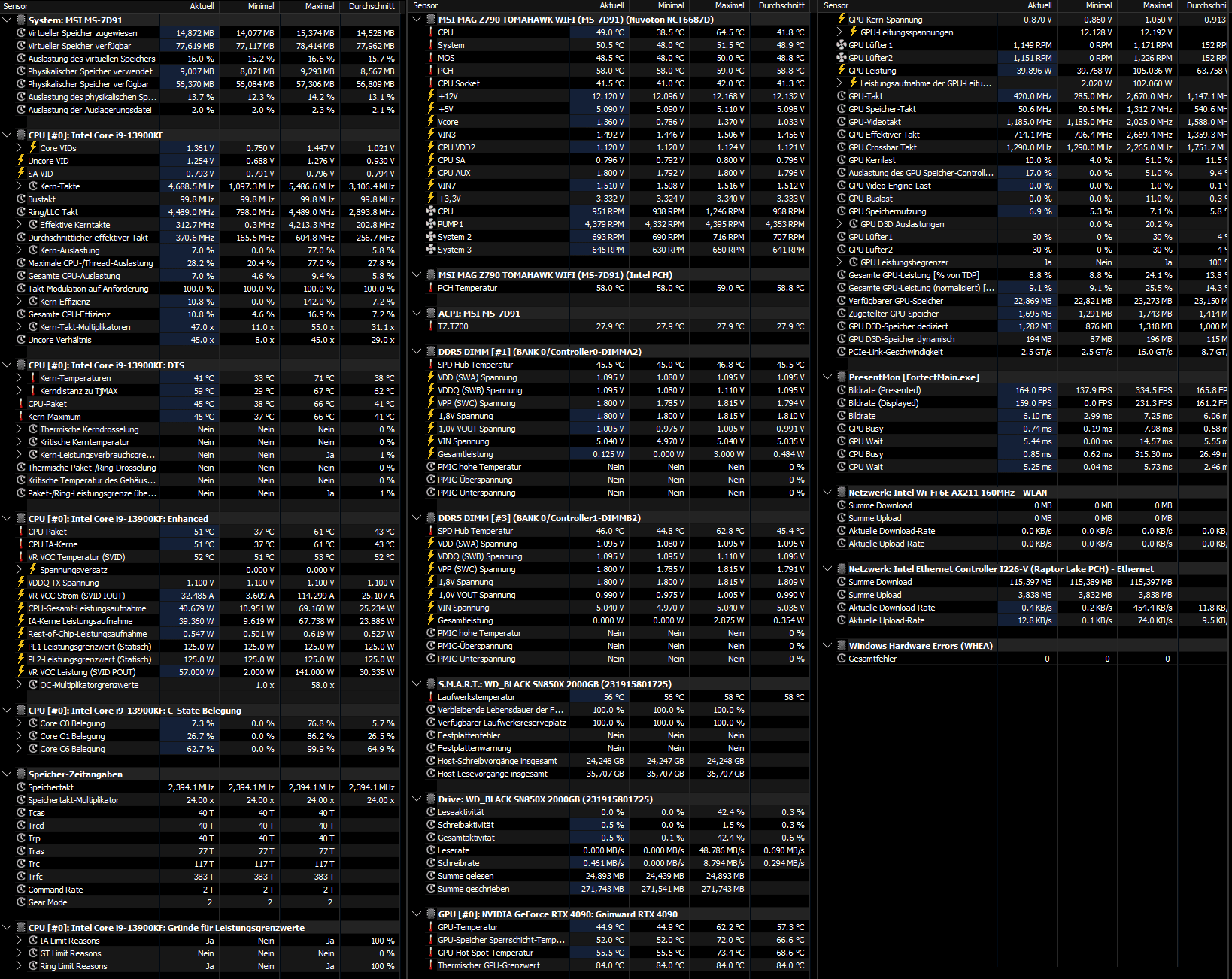
Task: Click the lightning icon of CPU-Gesamt-Leistungsaufnahme
Action: coord(21,608)
